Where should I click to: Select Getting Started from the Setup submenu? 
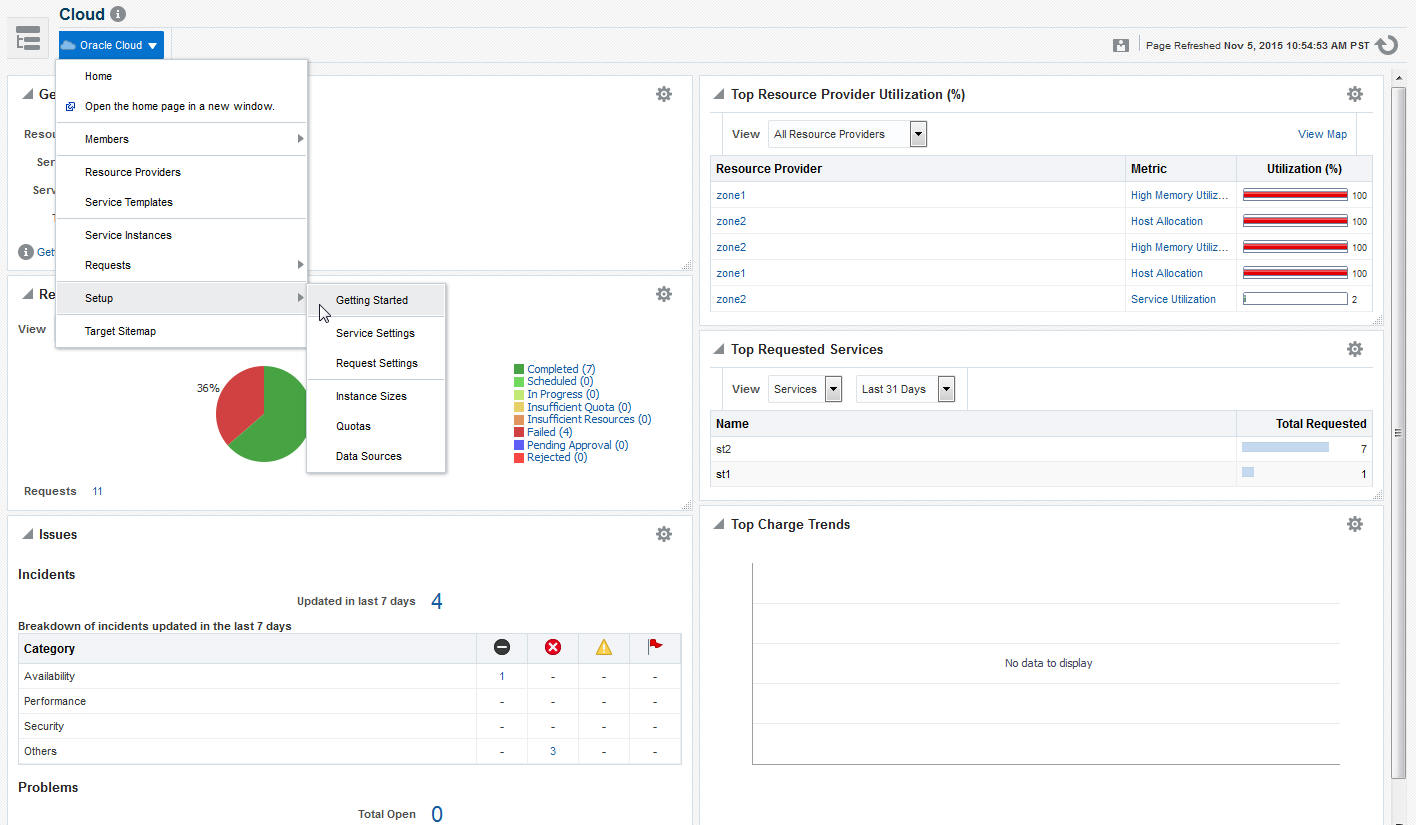coord(372,300)
